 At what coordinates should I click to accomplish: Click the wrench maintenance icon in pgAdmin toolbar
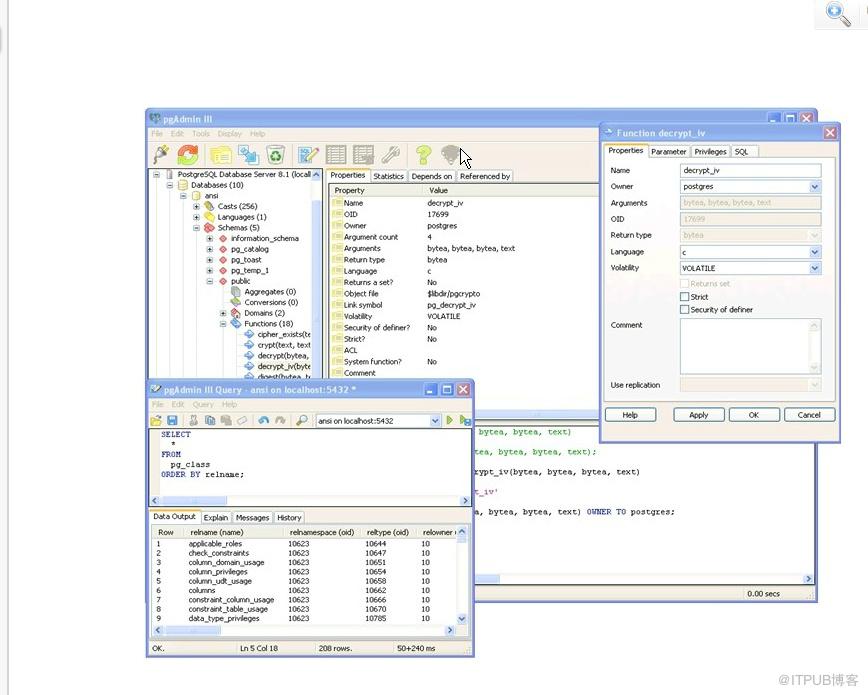(x=391, y=155)
